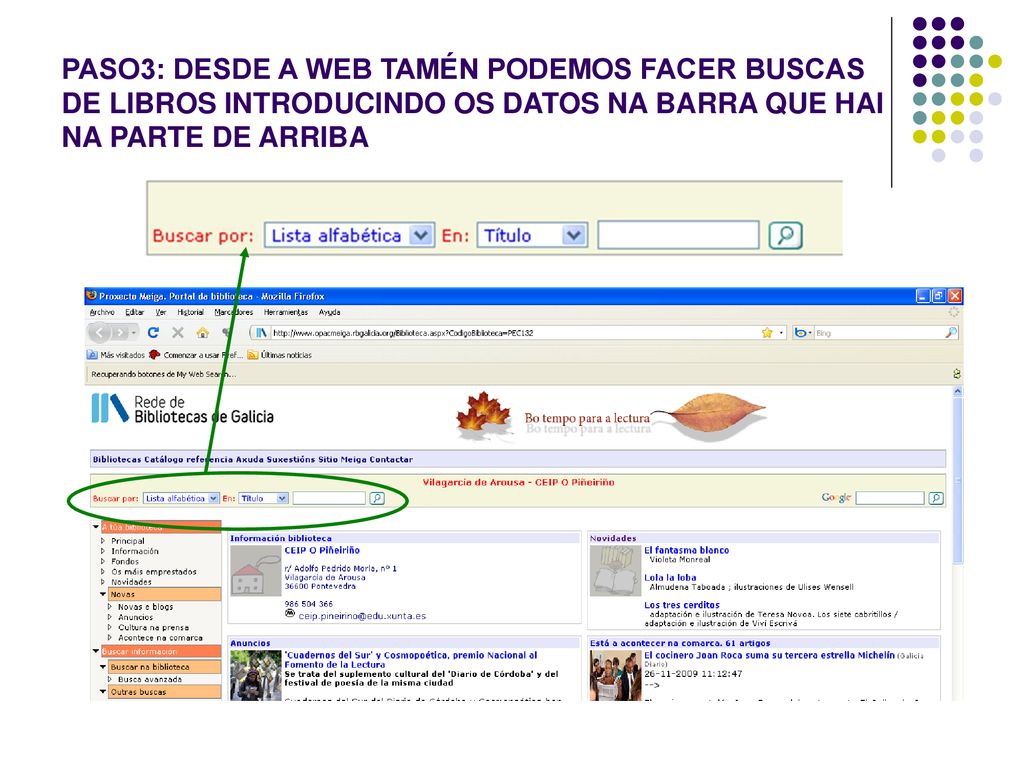1024x768 pixels.
Task: Click search text field in enlarged bar
Action: point(679,235)
